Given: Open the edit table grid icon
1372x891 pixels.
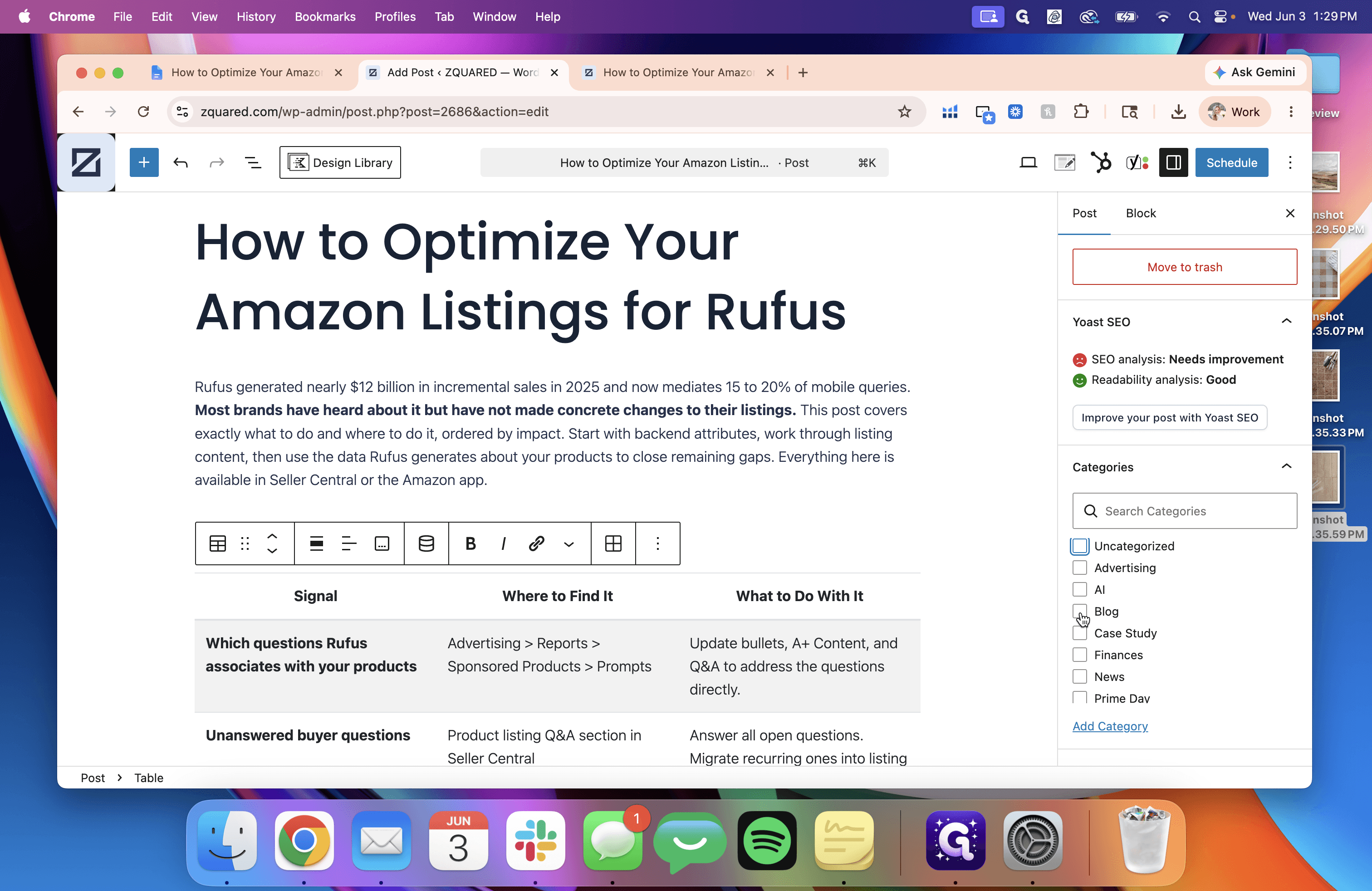Looking at the screenshot, I should tap(613, 543).
